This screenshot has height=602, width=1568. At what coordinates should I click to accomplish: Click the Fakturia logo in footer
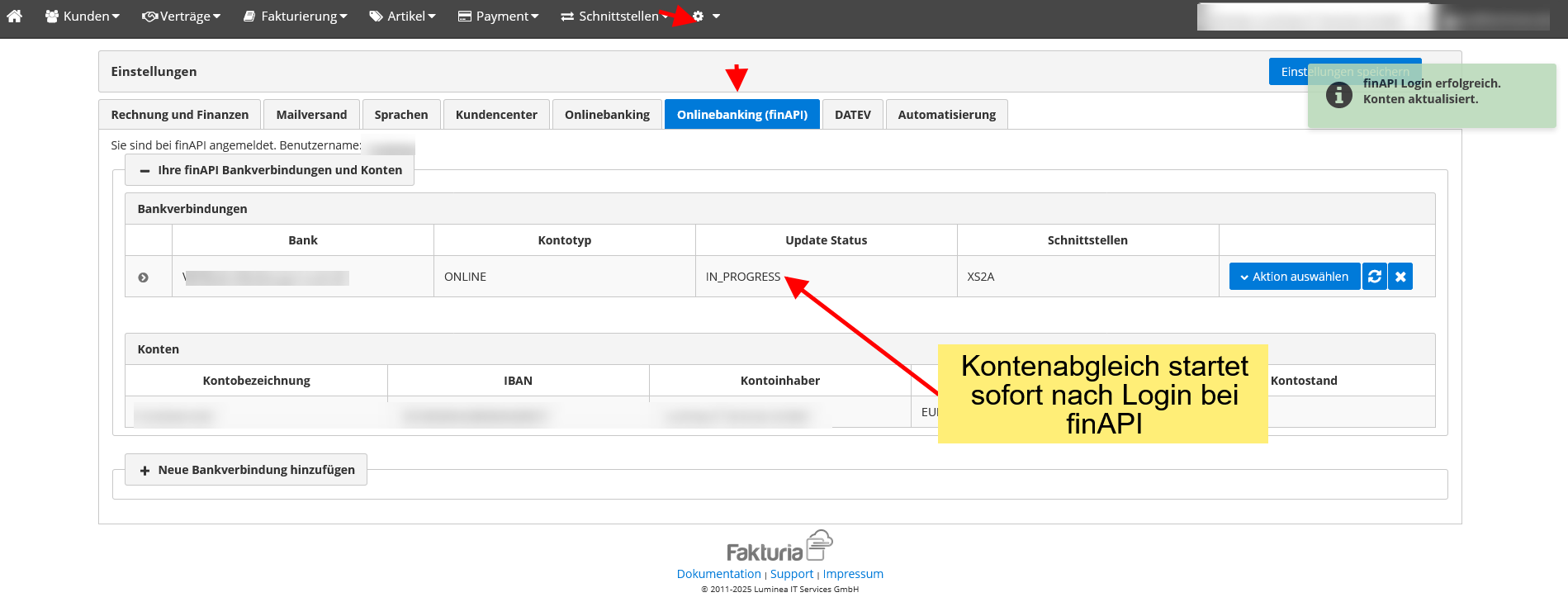tap(779, 547)
